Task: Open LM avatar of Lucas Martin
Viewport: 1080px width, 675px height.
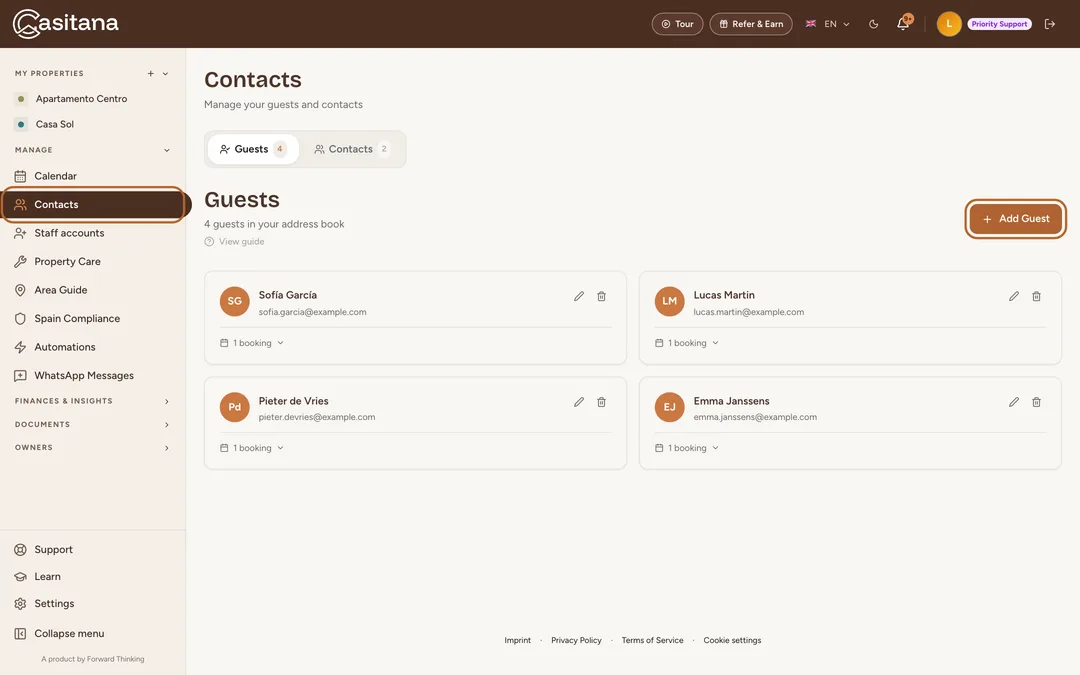Action: pos(669,301)
